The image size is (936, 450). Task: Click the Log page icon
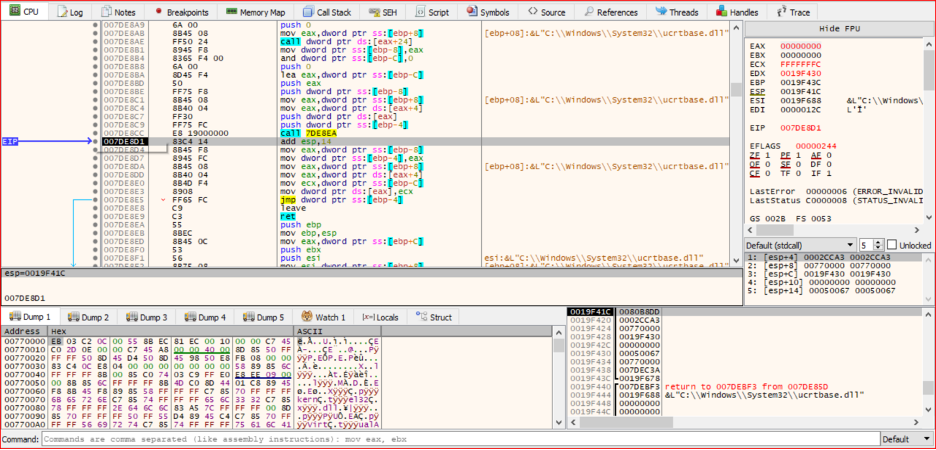tap(61, 12)
